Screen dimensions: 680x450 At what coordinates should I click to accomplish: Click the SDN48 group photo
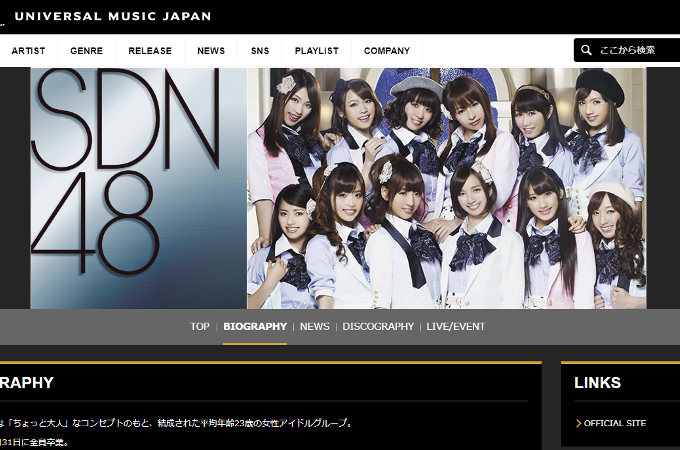tap(447, 188)
